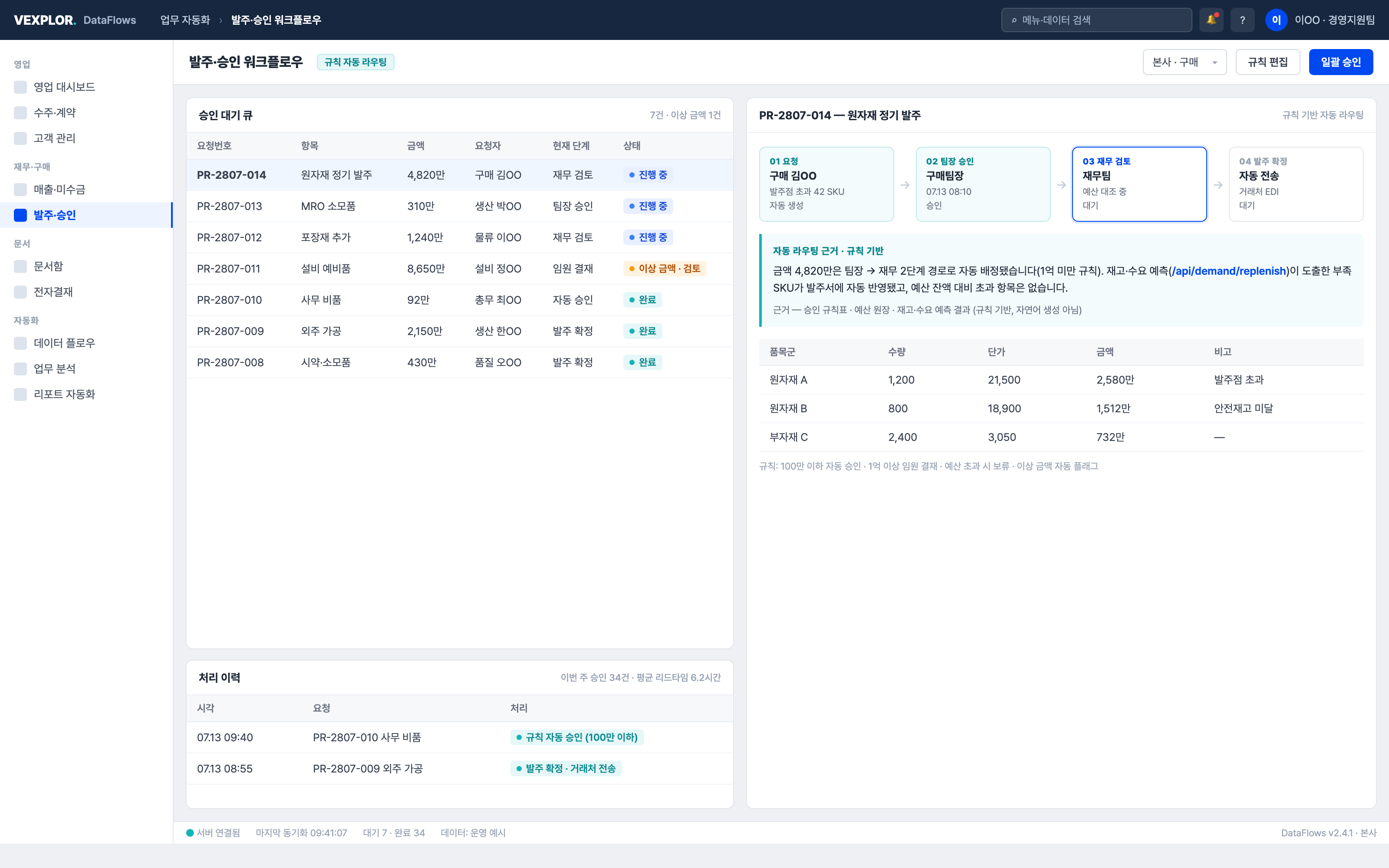Select step card 03 재무 검토
The image size is (1389, 868).
click(x=1139, y=184)
